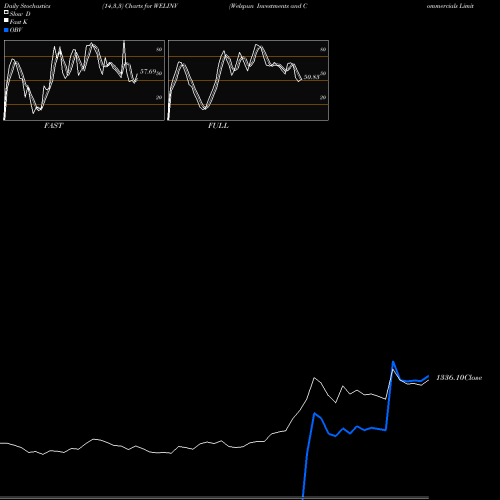The image size is (500, 500).
Task: Click the Fast K legend swatch
Action: 6,21
